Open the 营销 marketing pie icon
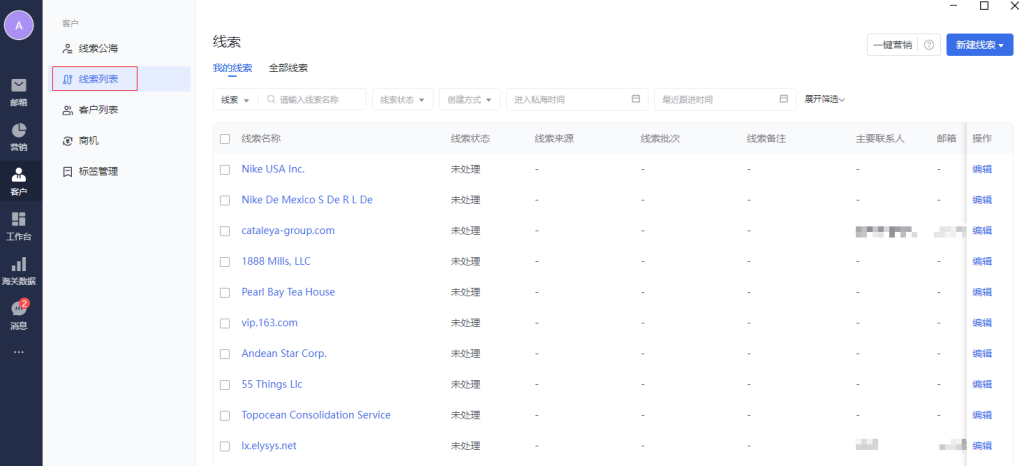The width and height of the screenshot is (1024, 466). tap(19, 132)
